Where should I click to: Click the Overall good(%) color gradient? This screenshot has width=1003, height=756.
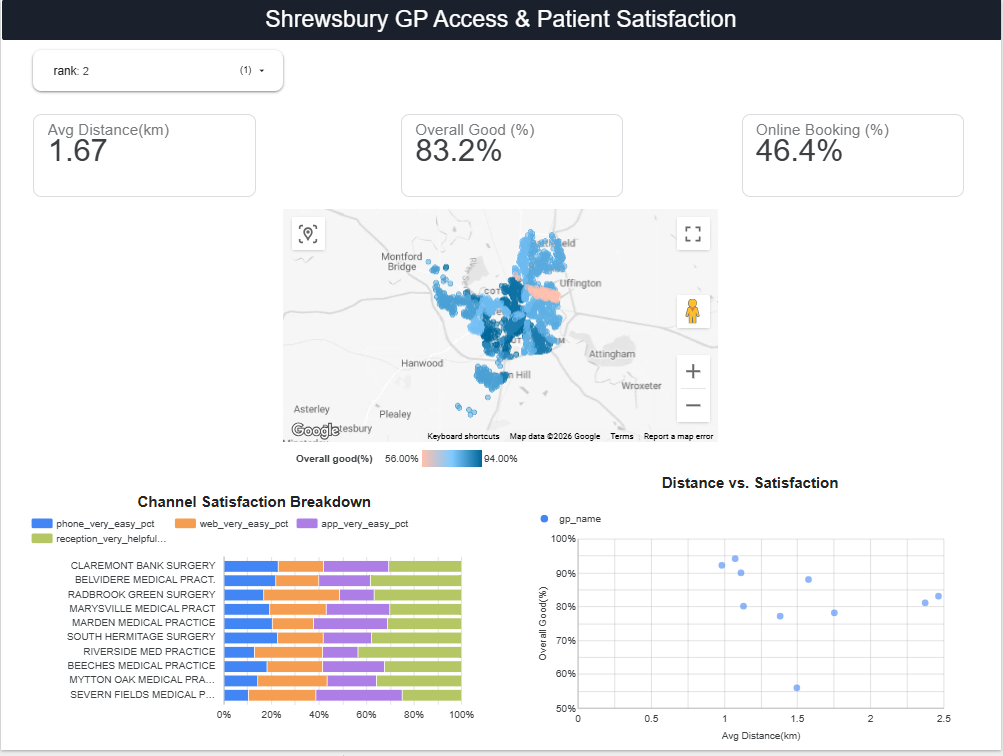(x=452, y=459)
